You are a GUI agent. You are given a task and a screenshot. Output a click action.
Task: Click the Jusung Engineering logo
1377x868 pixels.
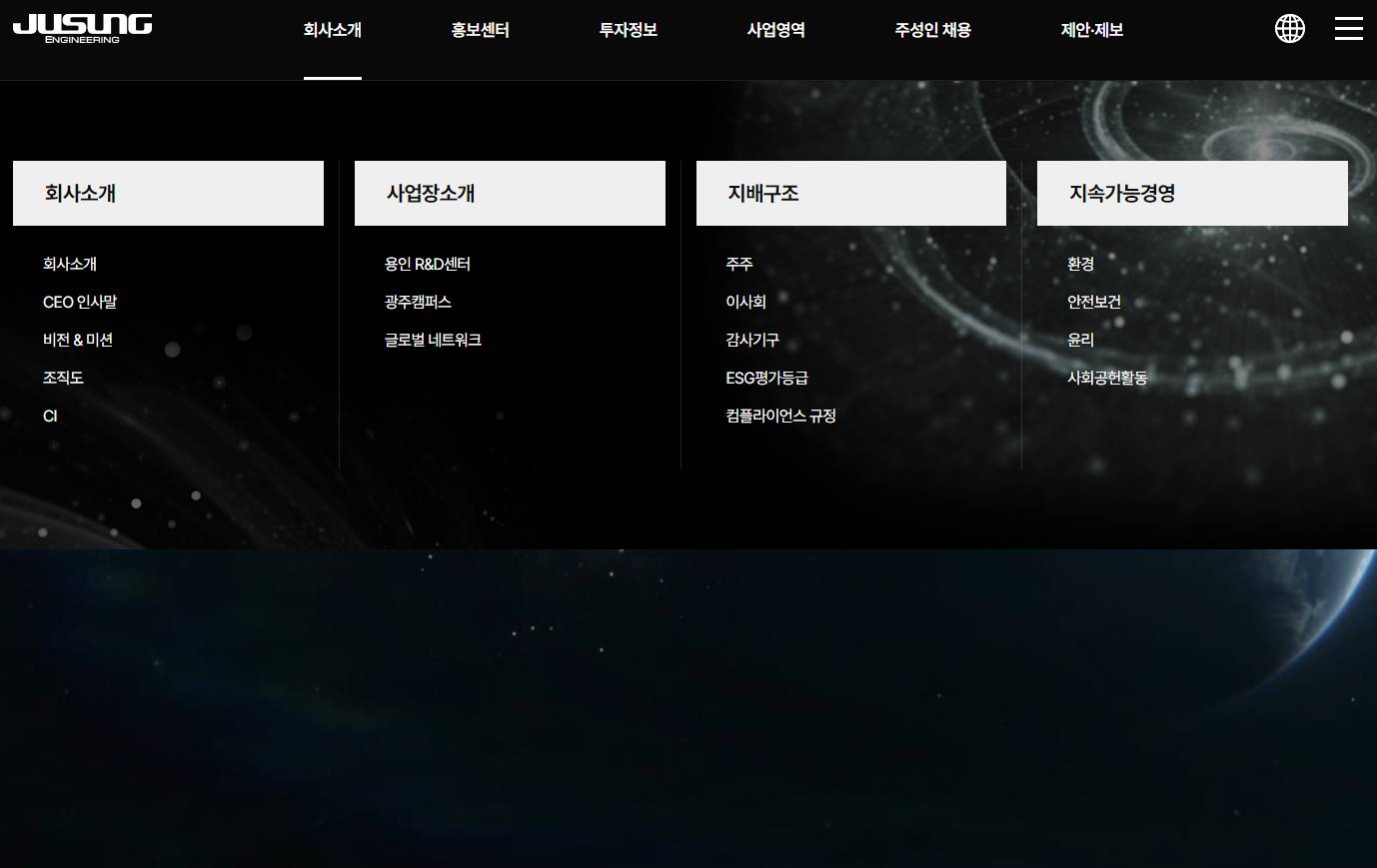click(82, 29)
